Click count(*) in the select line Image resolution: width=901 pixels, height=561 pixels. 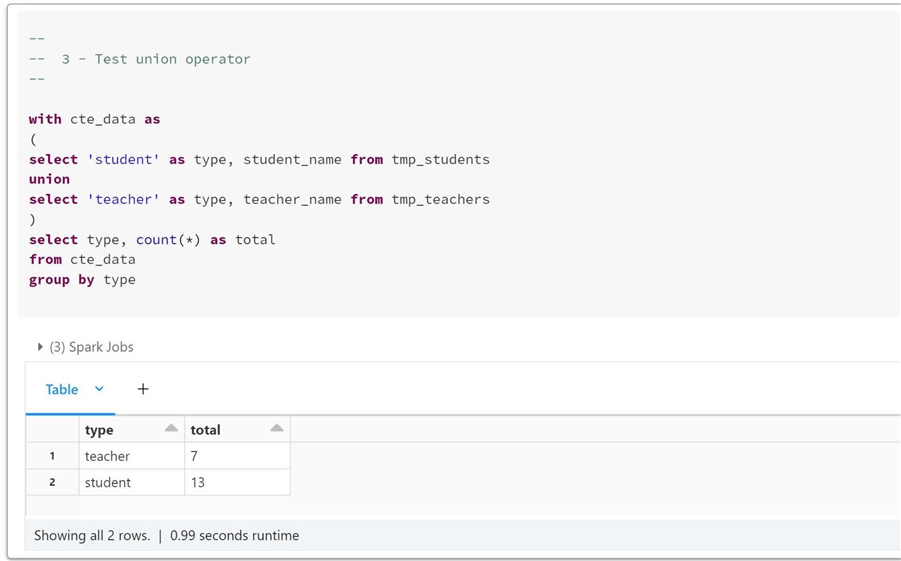pyautogui.click(x=168, y=240)
